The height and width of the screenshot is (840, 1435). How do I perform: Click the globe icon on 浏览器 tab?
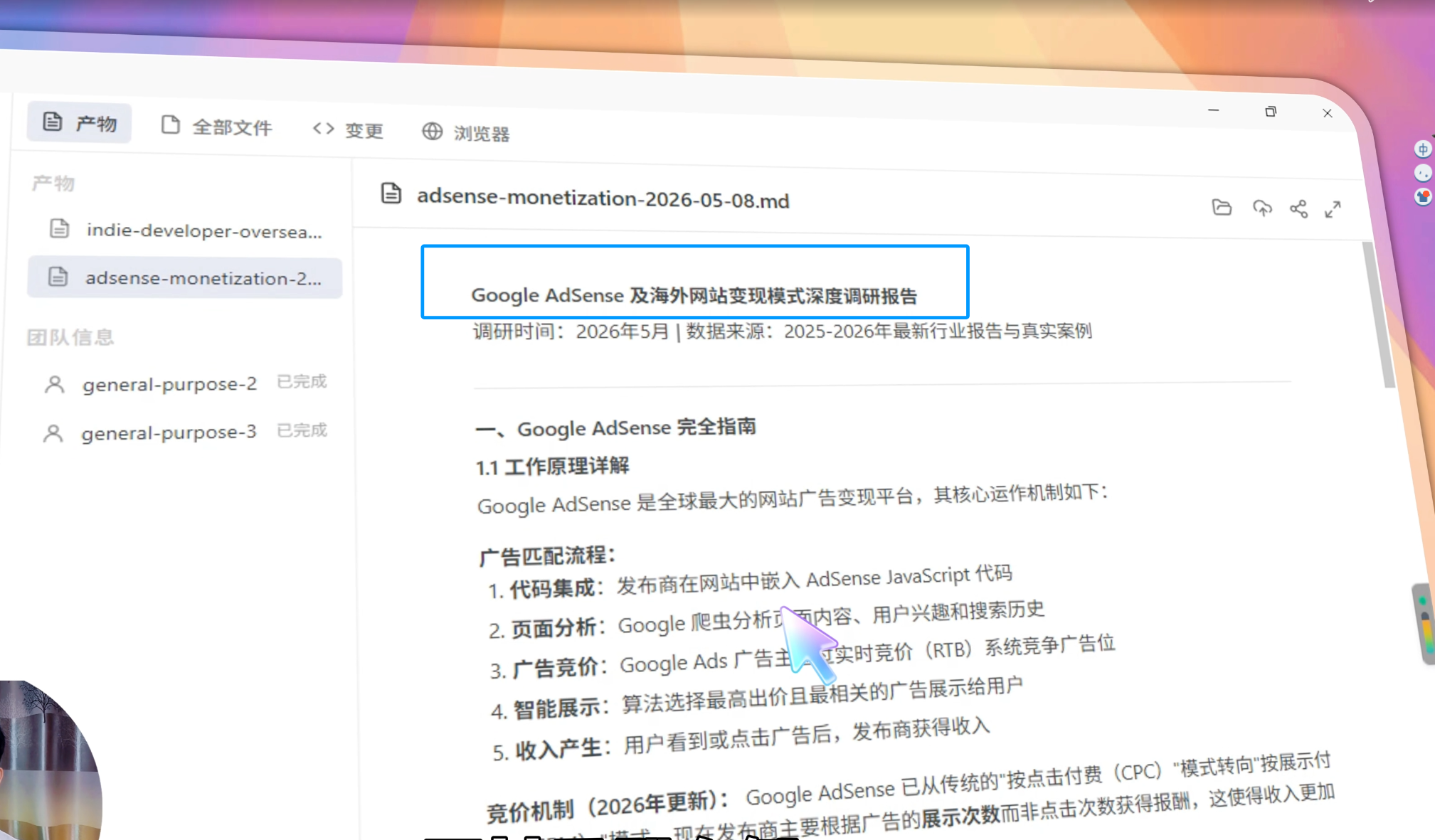(x=432, y=131)
